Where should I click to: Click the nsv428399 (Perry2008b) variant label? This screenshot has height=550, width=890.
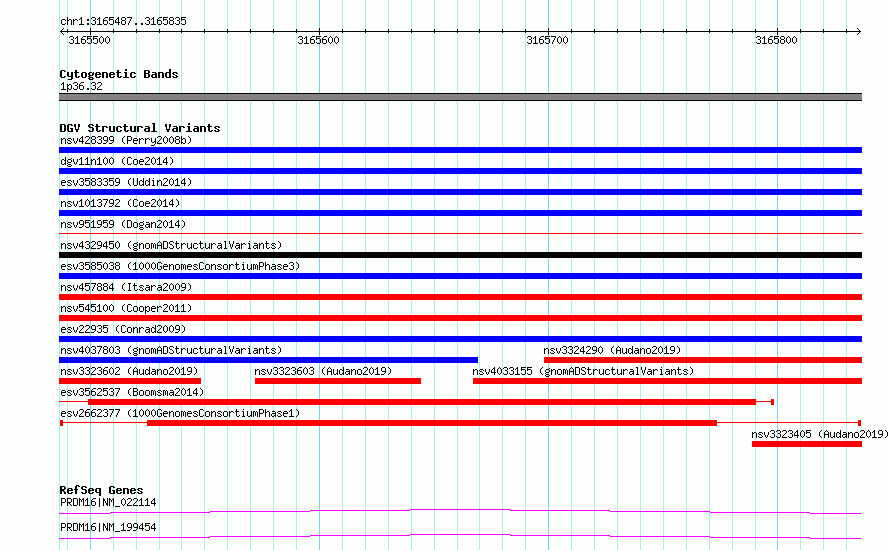126,140
